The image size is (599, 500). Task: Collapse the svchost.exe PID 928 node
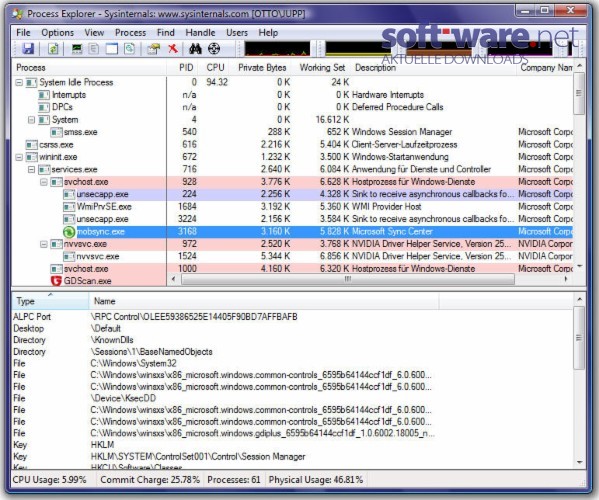(x=44, y=182)
